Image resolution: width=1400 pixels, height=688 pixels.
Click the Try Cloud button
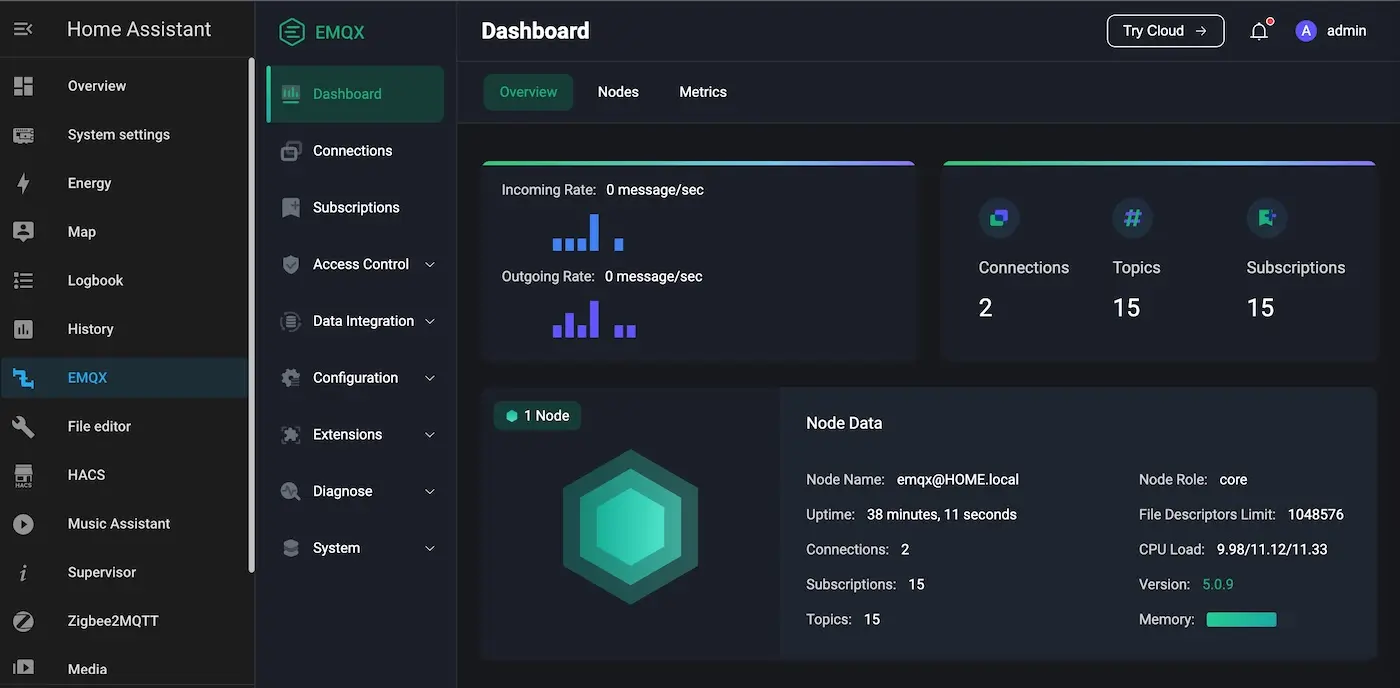point(1165,31)
